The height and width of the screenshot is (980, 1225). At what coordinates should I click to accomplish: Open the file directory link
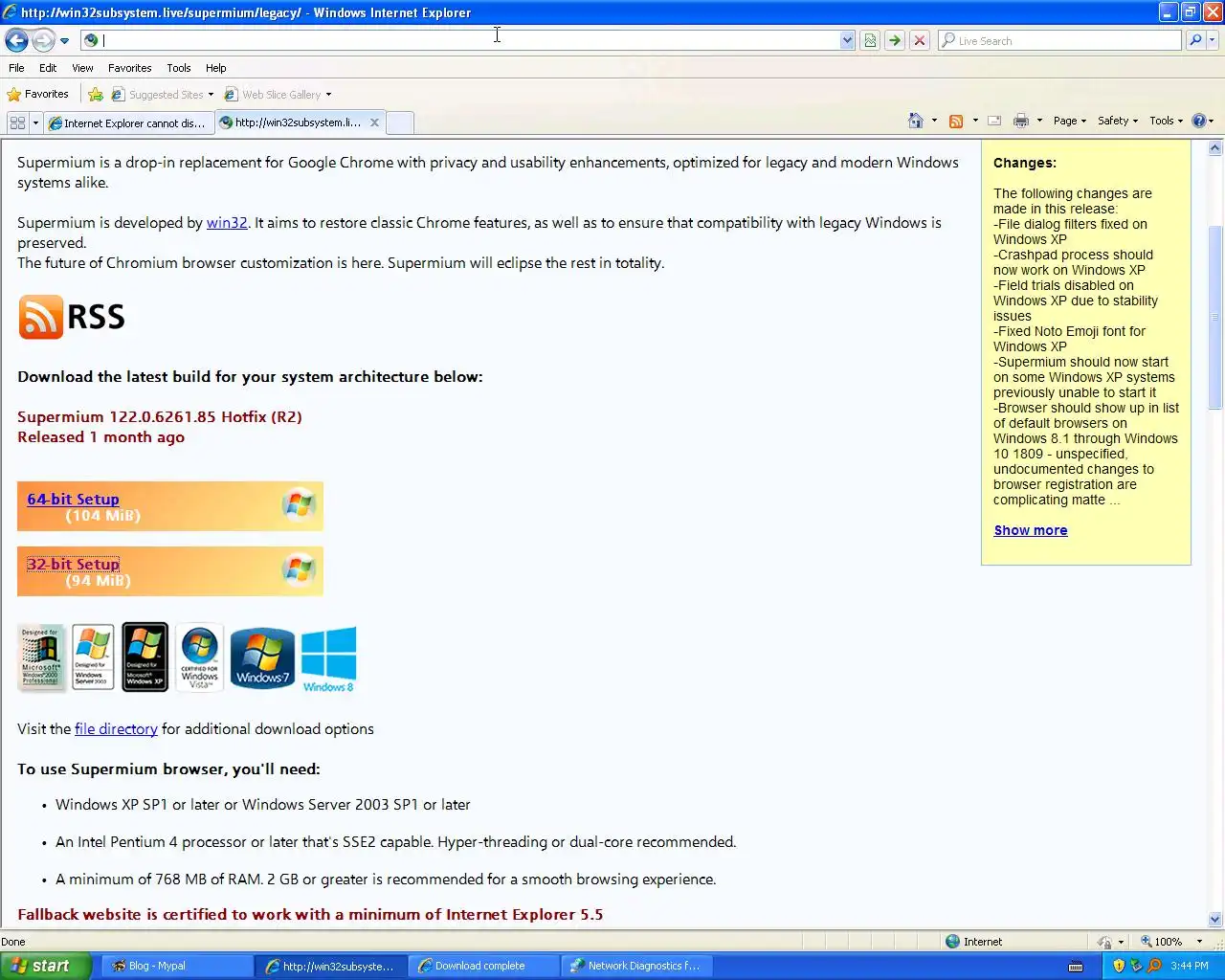[x=116, y=728]
